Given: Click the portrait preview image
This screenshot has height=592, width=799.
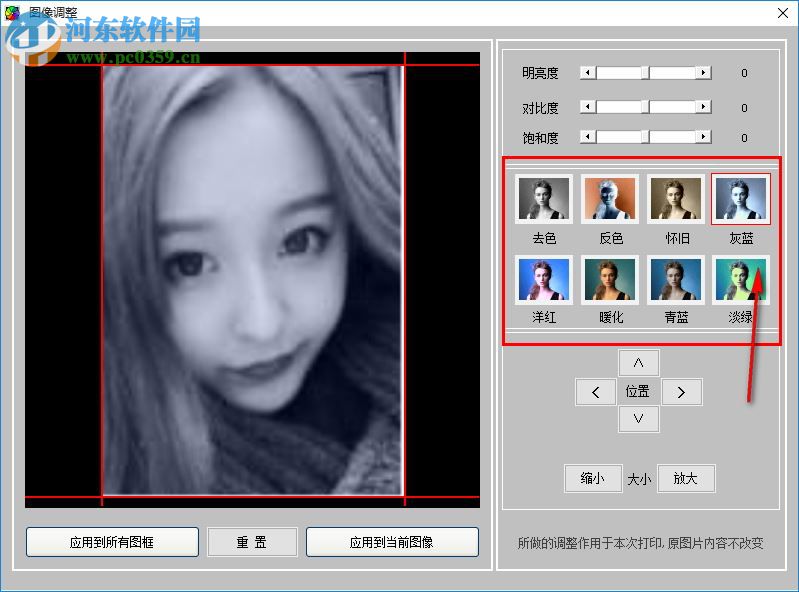Looking at the screenshot, I should pos(253,281).
